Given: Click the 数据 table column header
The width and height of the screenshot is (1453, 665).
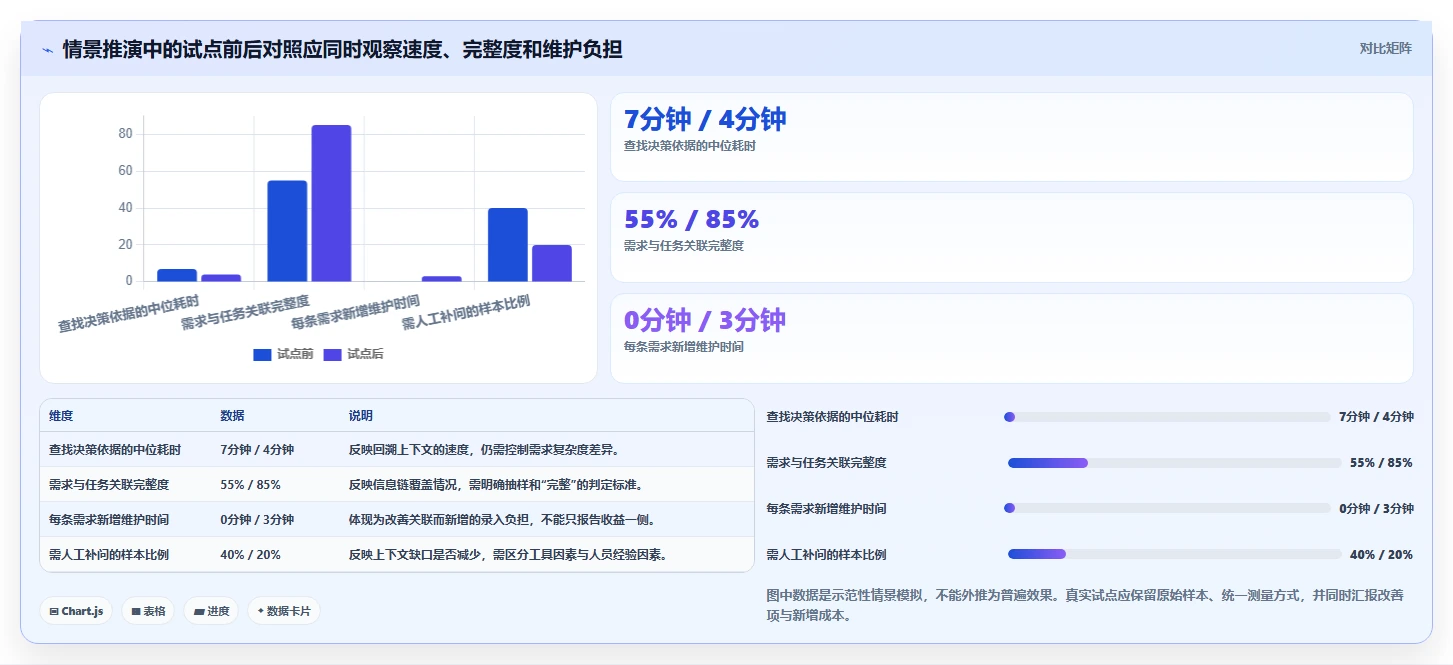Looking at the screenshot, I should 232,416.
